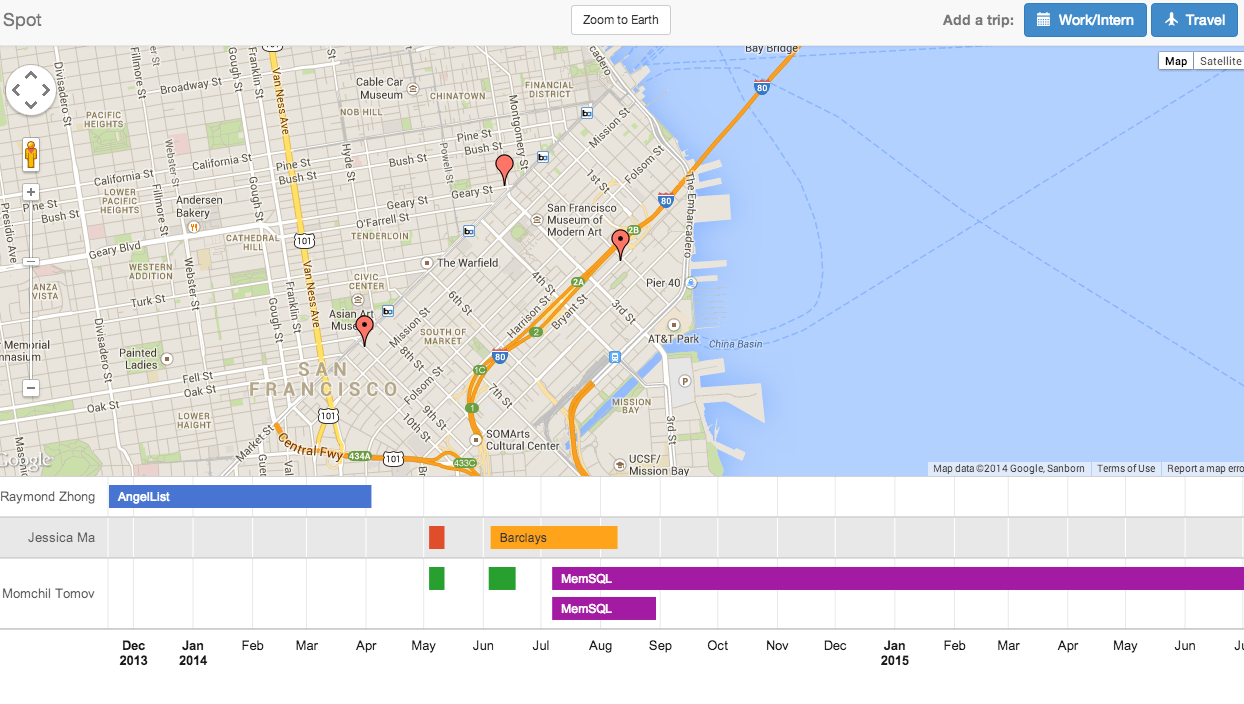
Task: Click the map zoom slider handle
Action: (x=31, y=261)
